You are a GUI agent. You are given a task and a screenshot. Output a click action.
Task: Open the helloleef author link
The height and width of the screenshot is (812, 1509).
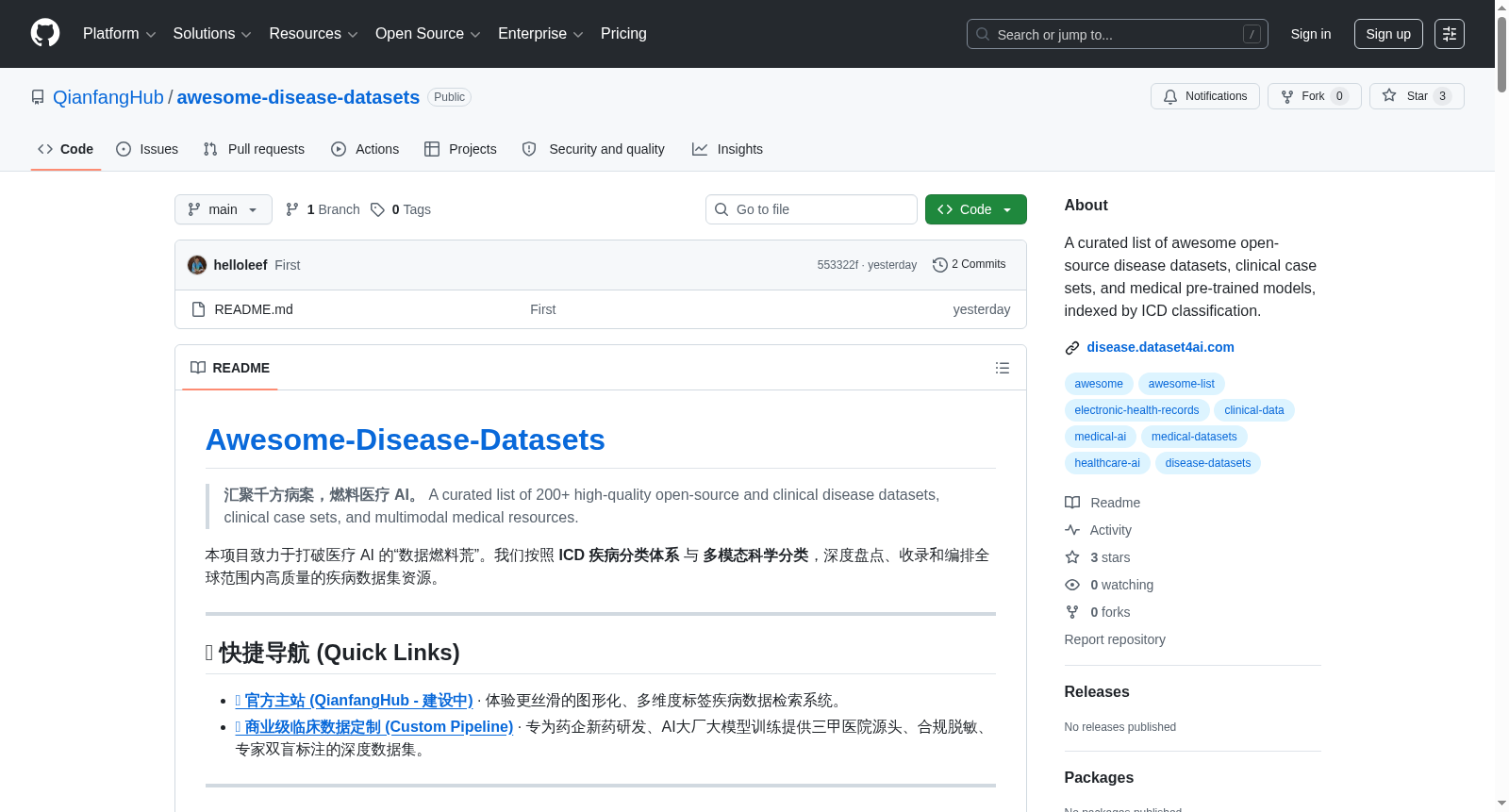coord(240,265)
